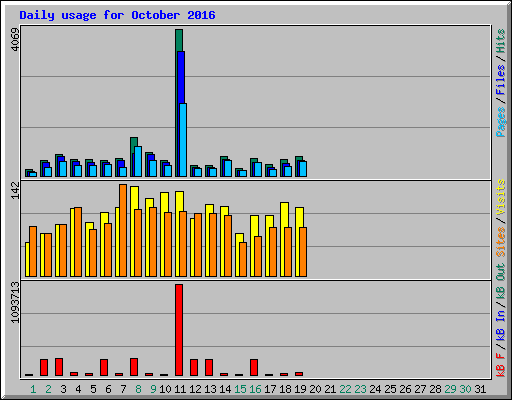Click day 18 on the x-axis
The image size is (512, 400).
pyautogui.click(x=285, y=389)
